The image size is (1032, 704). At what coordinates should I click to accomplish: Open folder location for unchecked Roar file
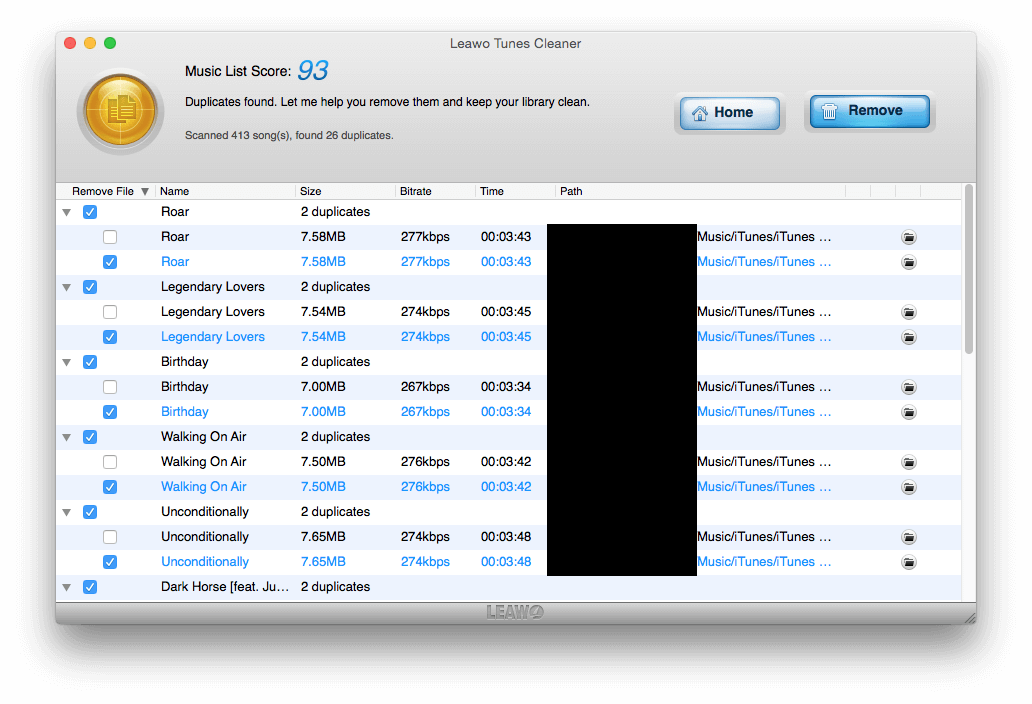click(x=908, y=237)
